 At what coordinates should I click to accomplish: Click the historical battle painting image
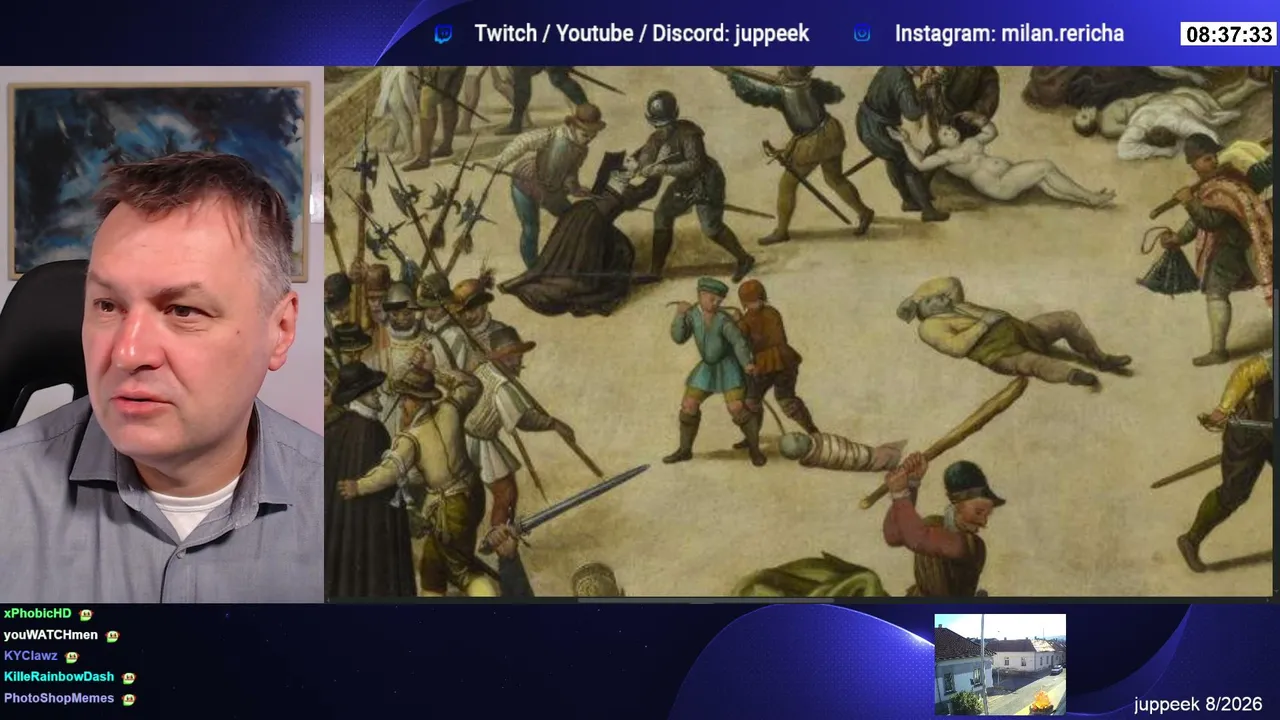pyautogui.click(x=798, y=331)
